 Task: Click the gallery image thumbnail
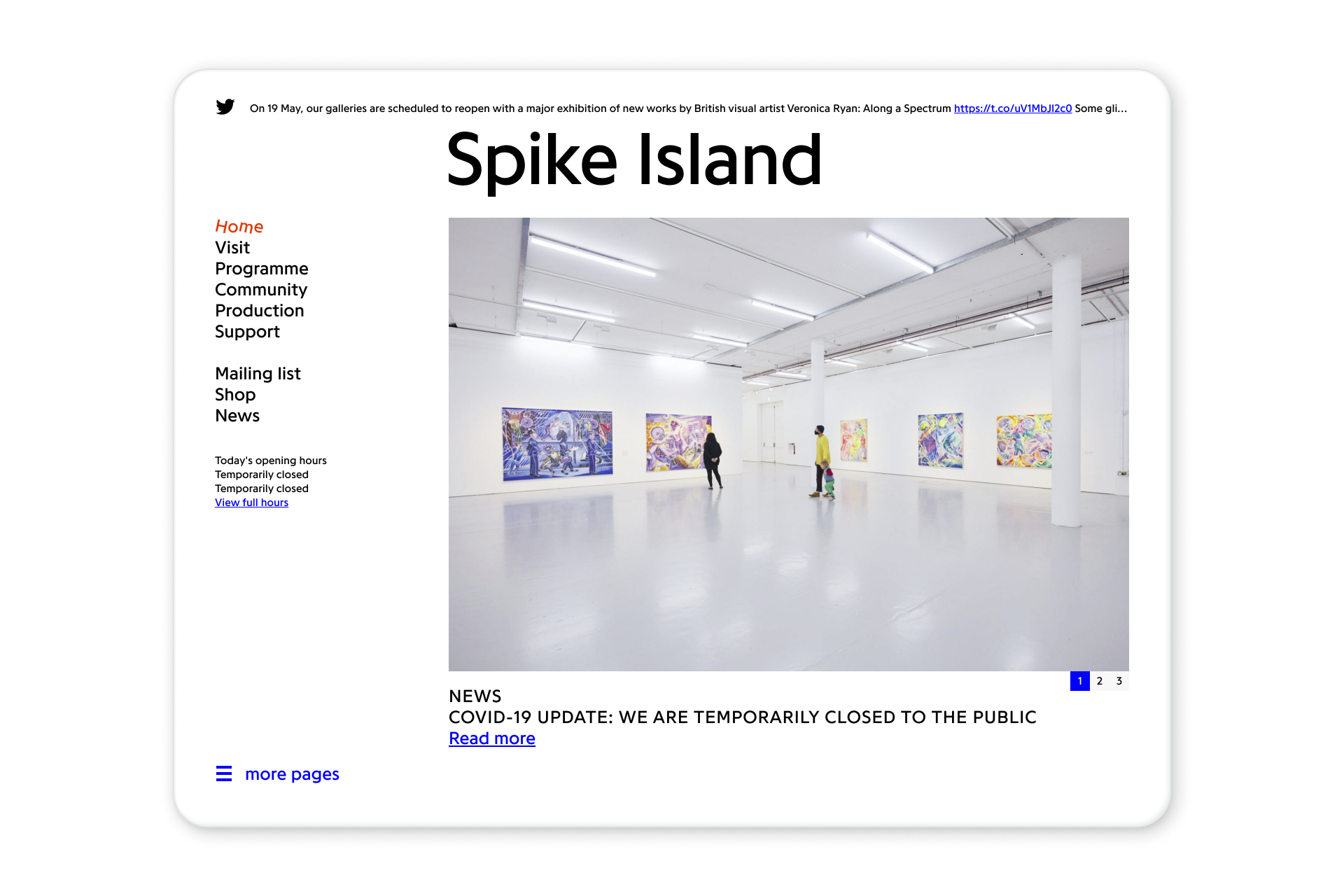(x=1079, y=681)
